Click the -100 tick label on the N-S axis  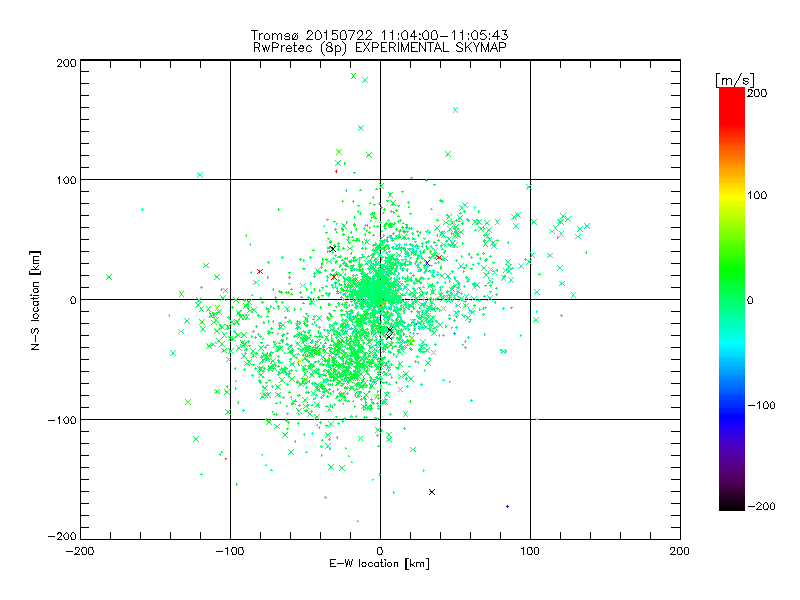coord(62,420)
